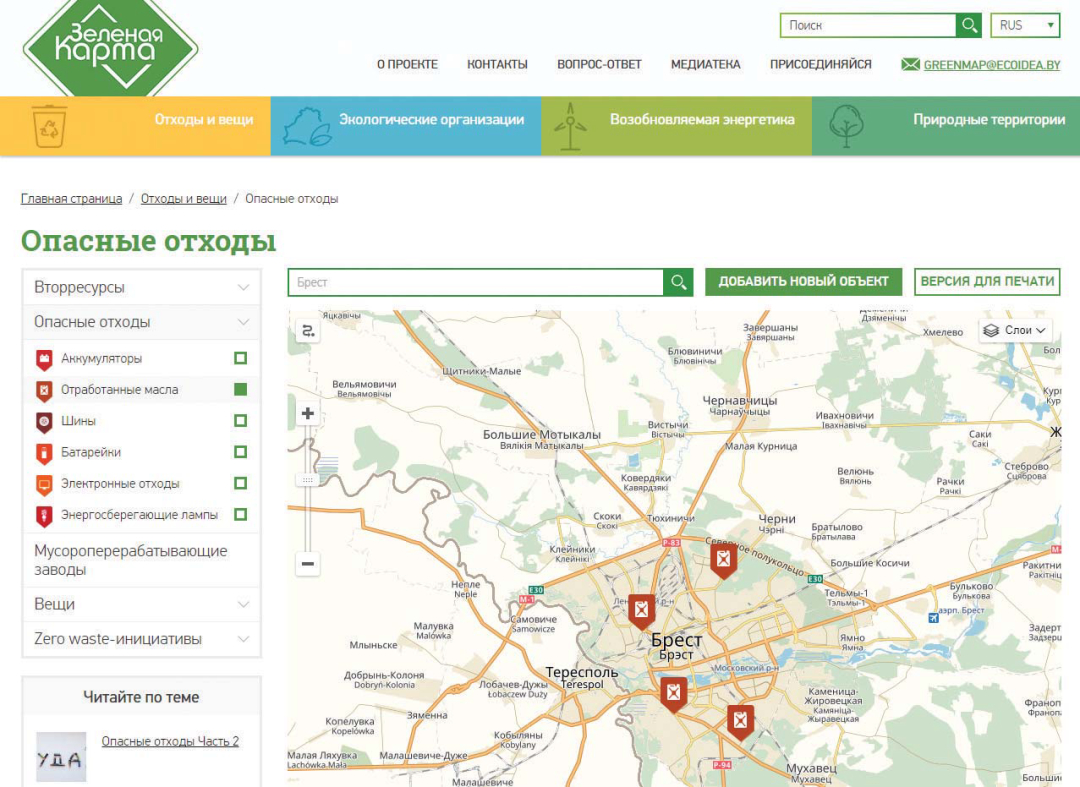
Task: Zoom in the map with plus button
Action: coord(308,413)
